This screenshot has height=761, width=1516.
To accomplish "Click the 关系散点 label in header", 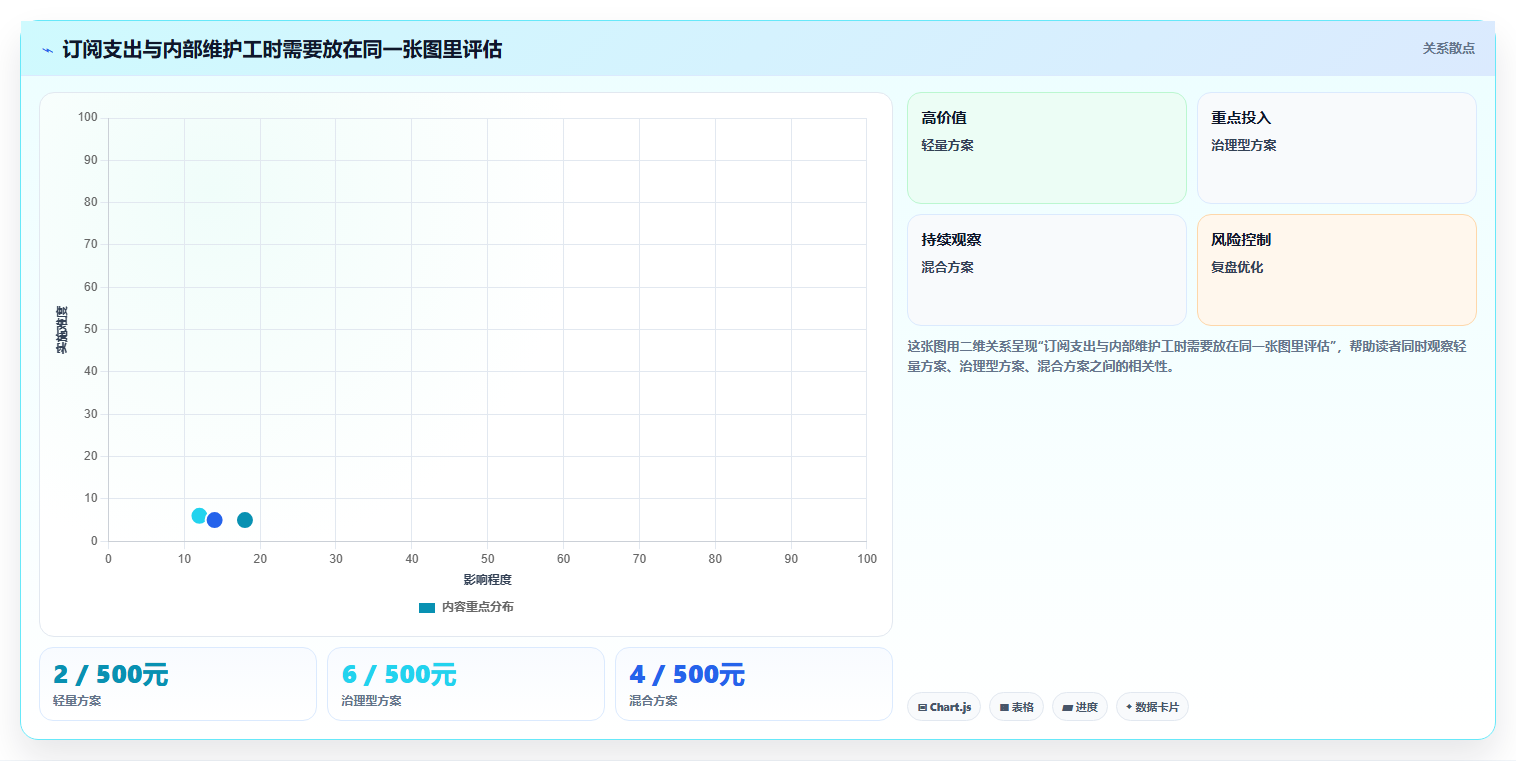I will [x=1449, y=48].
